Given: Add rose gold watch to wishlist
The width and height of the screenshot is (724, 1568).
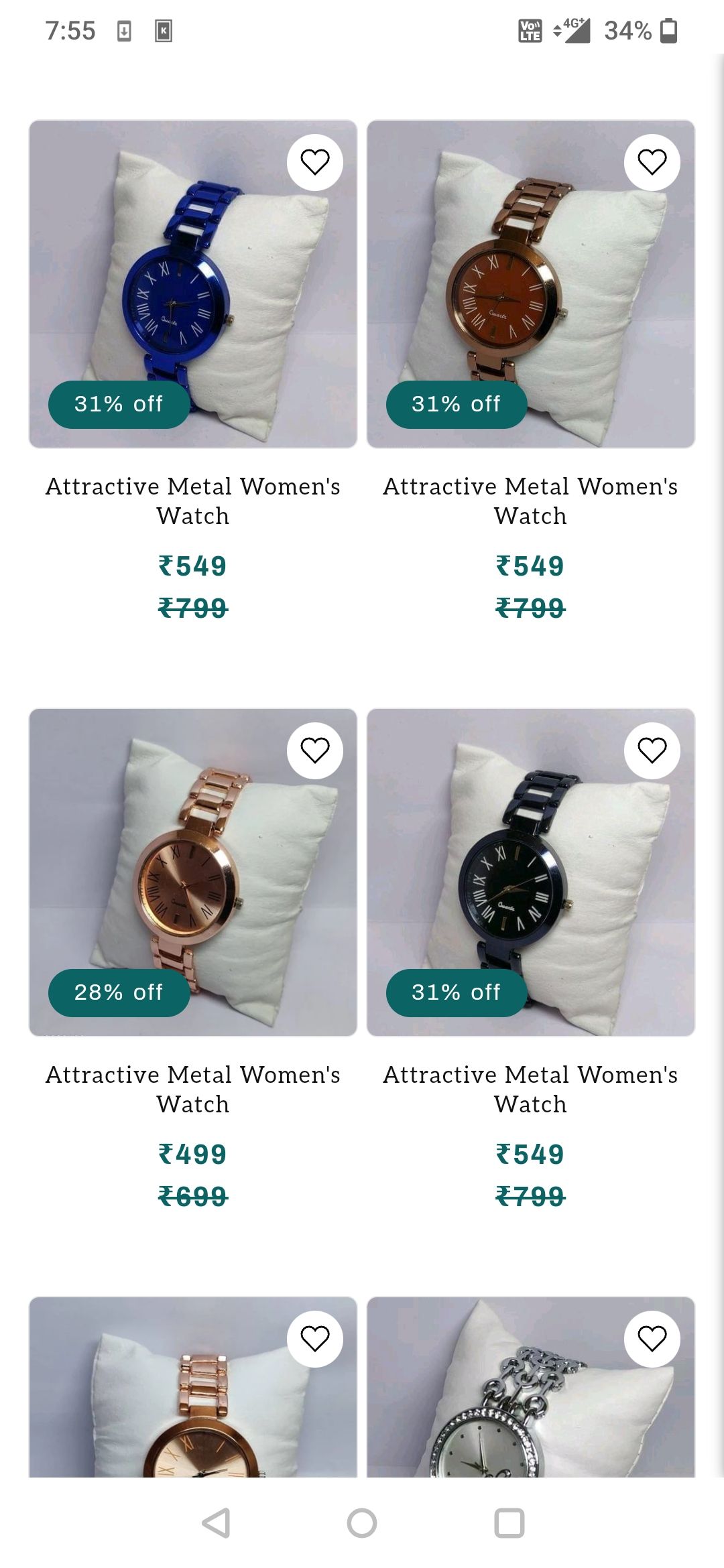Looking at the screenshot, I should point(314,750).
